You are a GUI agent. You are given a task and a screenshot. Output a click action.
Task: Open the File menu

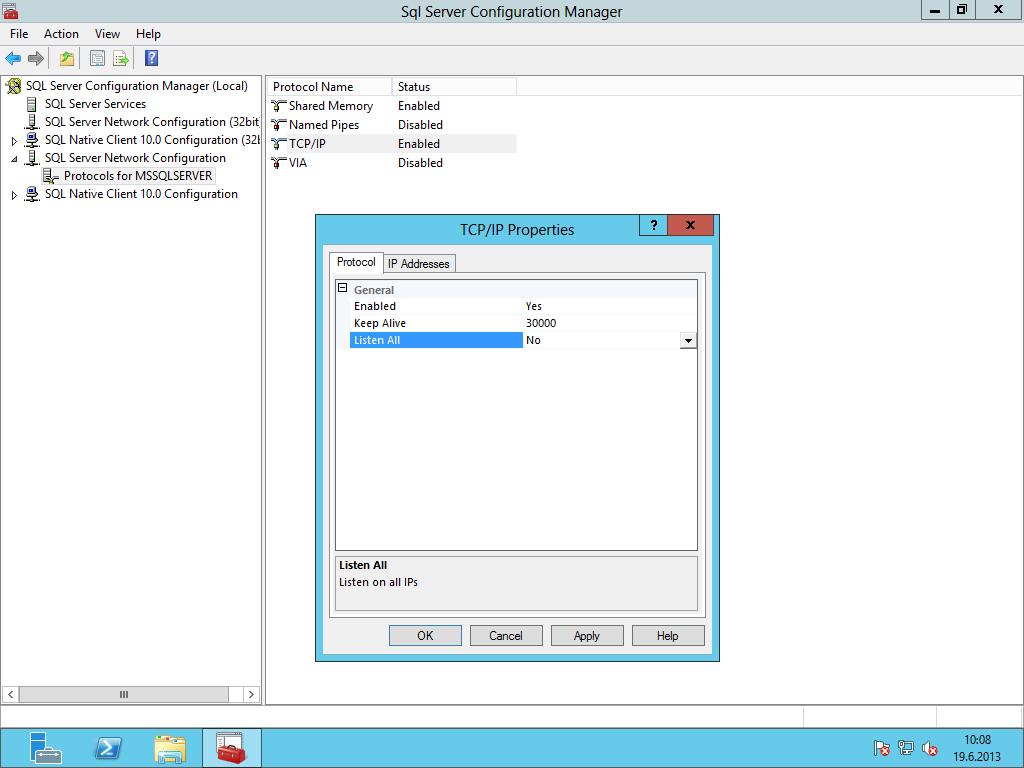(19, 34)
